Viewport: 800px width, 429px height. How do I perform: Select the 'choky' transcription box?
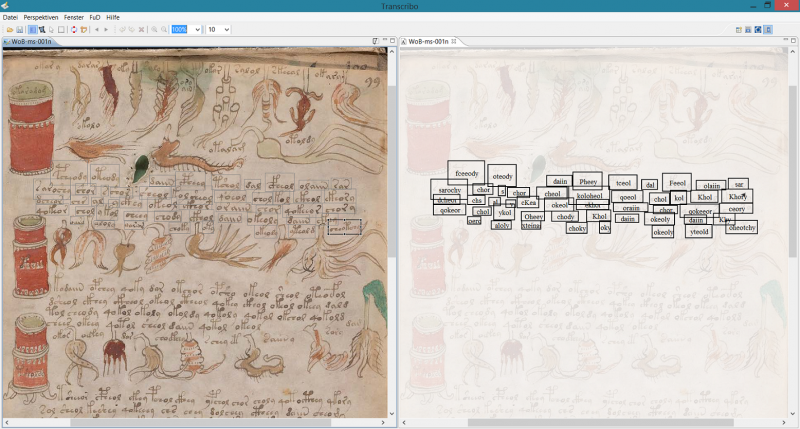577,229
